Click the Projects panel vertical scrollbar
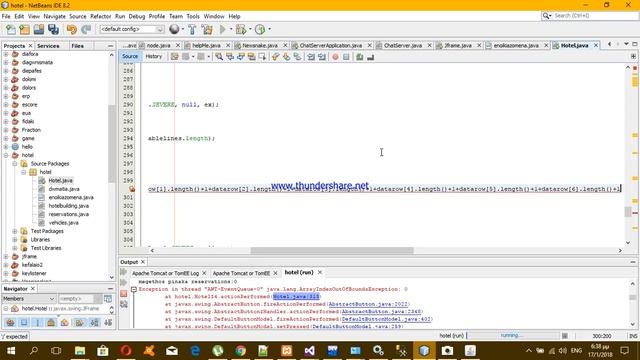Screen dimensions: 640x360 111,144
